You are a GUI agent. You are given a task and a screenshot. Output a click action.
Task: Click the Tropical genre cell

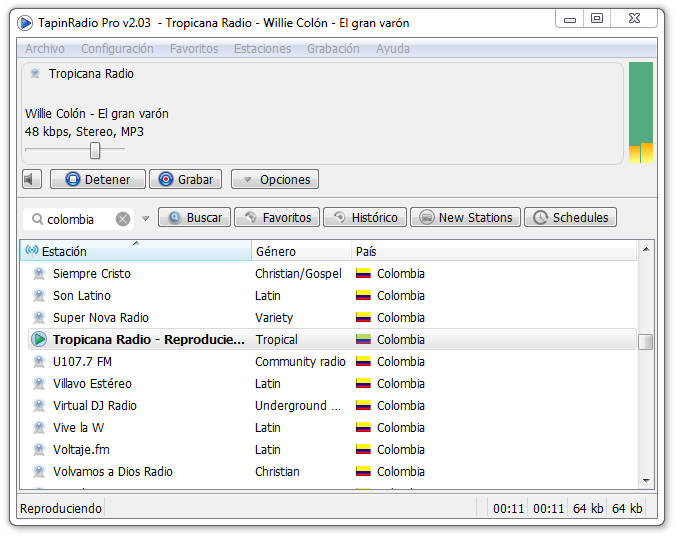[277, 339]
